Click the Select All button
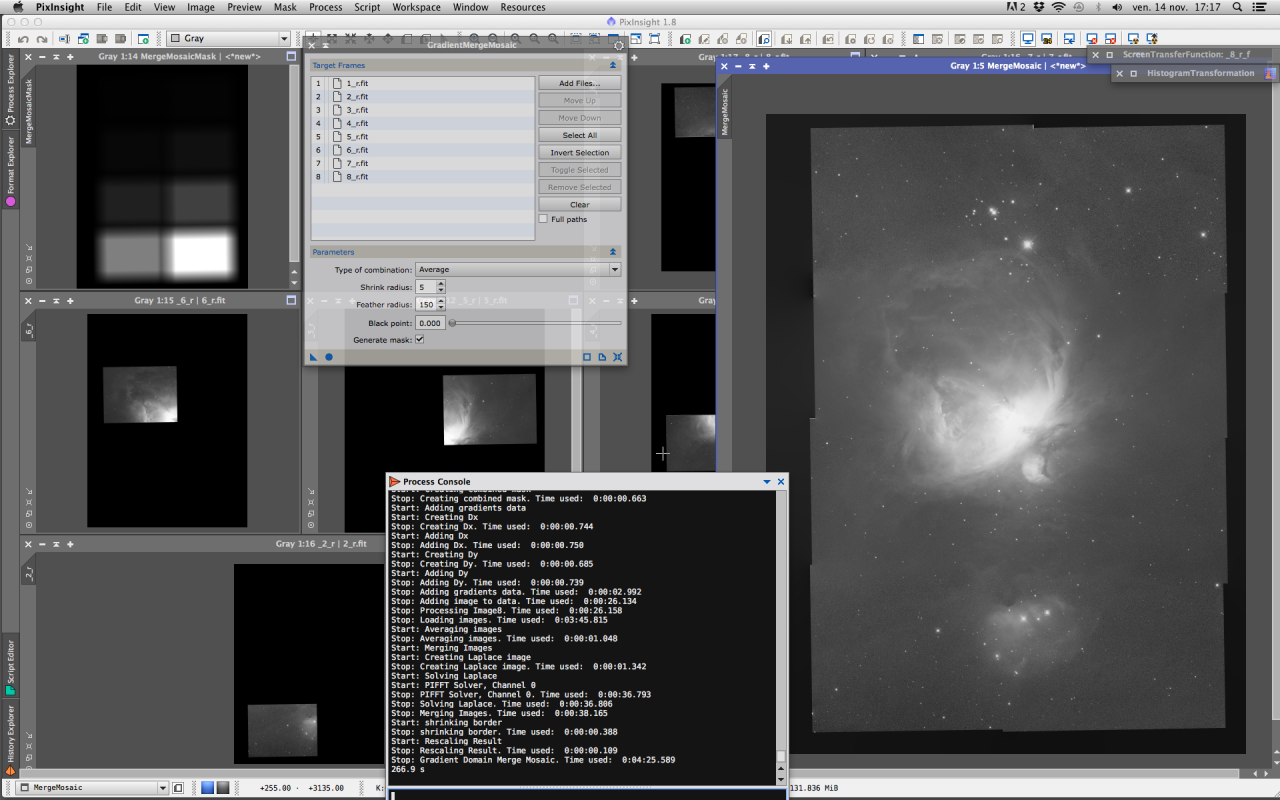The width and height of the screenshot is (1280, 800). point(579,135)
